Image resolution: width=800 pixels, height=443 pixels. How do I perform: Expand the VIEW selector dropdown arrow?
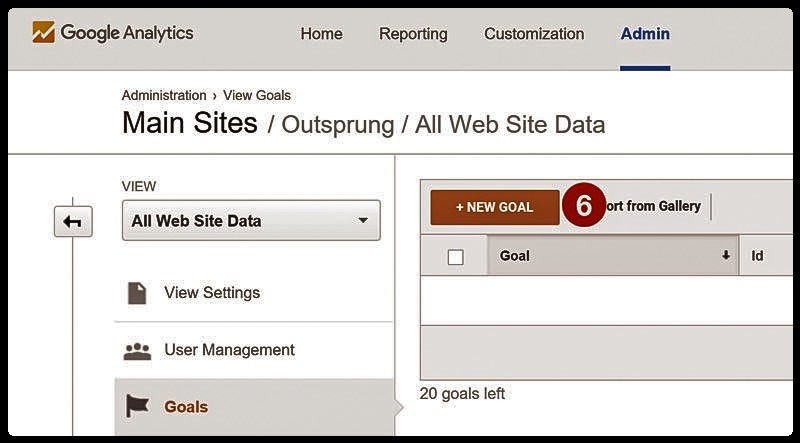tap(363, 220)
